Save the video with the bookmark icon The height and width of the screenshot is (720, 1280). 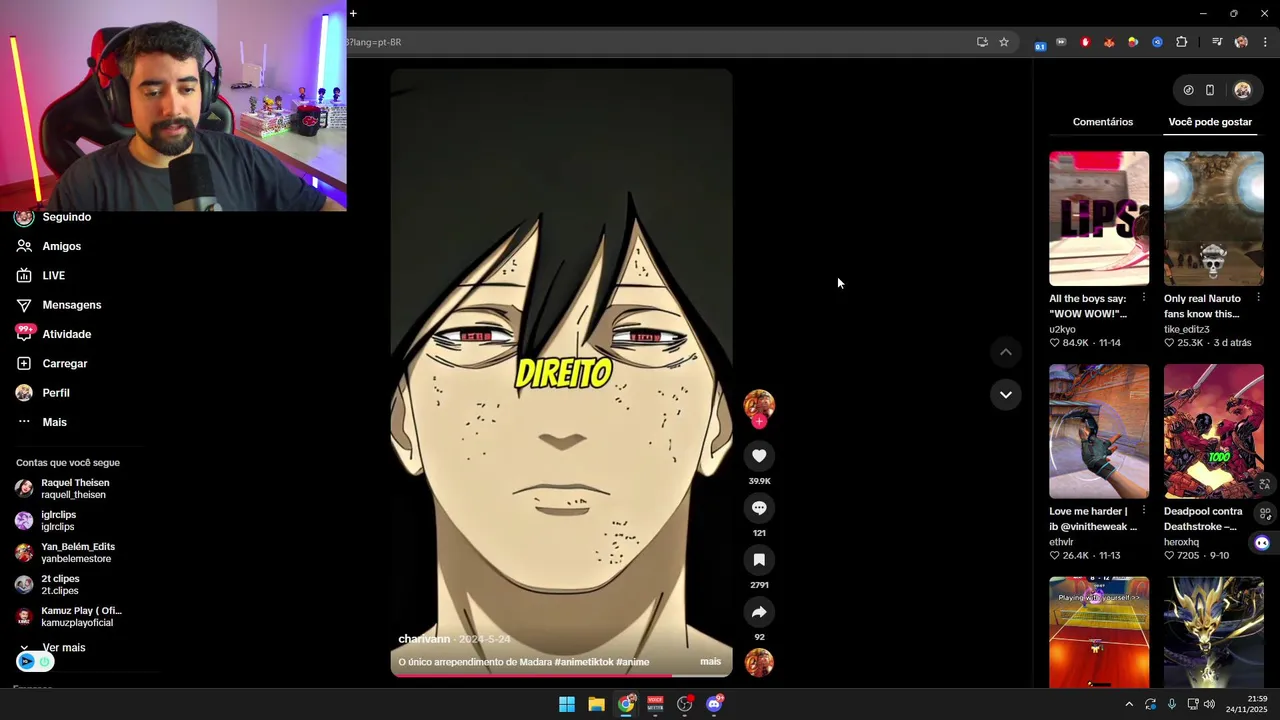click(x=759, y=560)
